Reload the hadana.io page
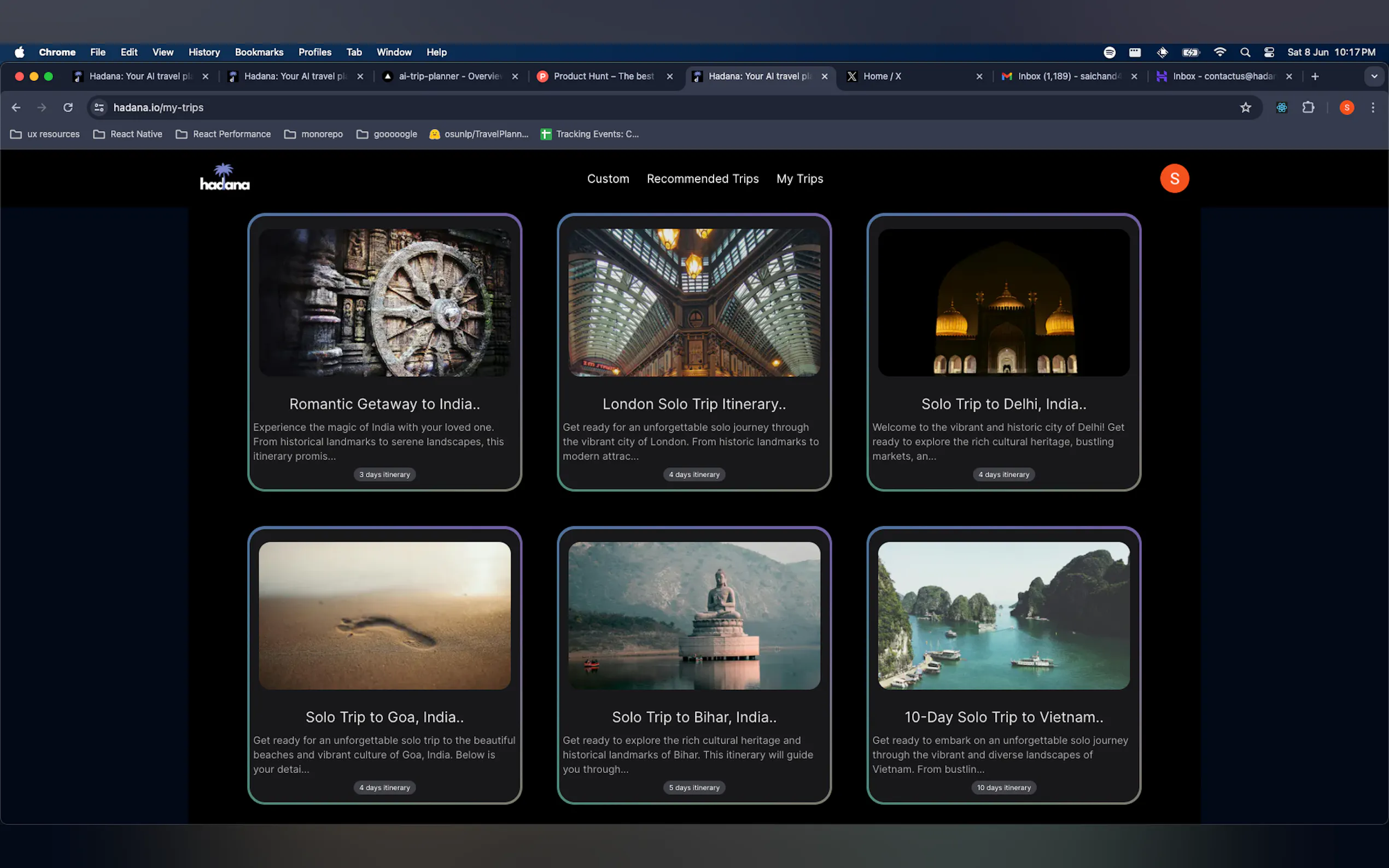The width and height of the screenshot is (1389, 868). [68, 107]
